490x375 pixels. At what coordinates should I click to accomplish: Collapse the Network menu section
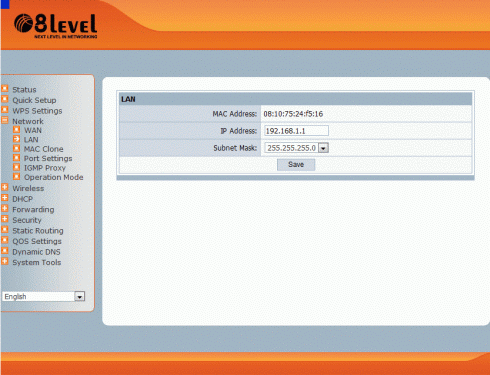tap(5, 120)
